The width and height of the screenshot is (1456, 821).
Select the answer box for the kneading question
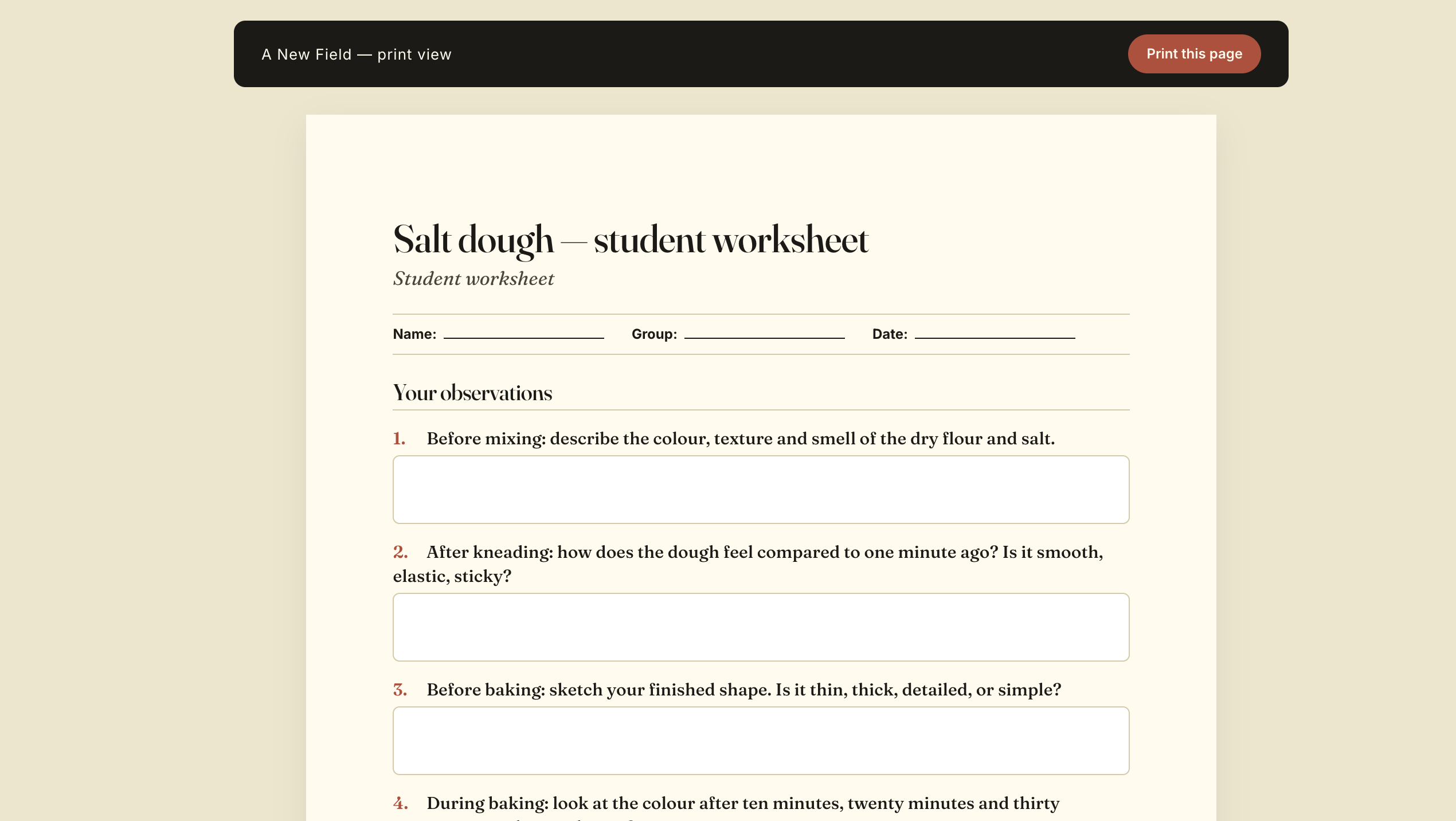tap(761, 627)
